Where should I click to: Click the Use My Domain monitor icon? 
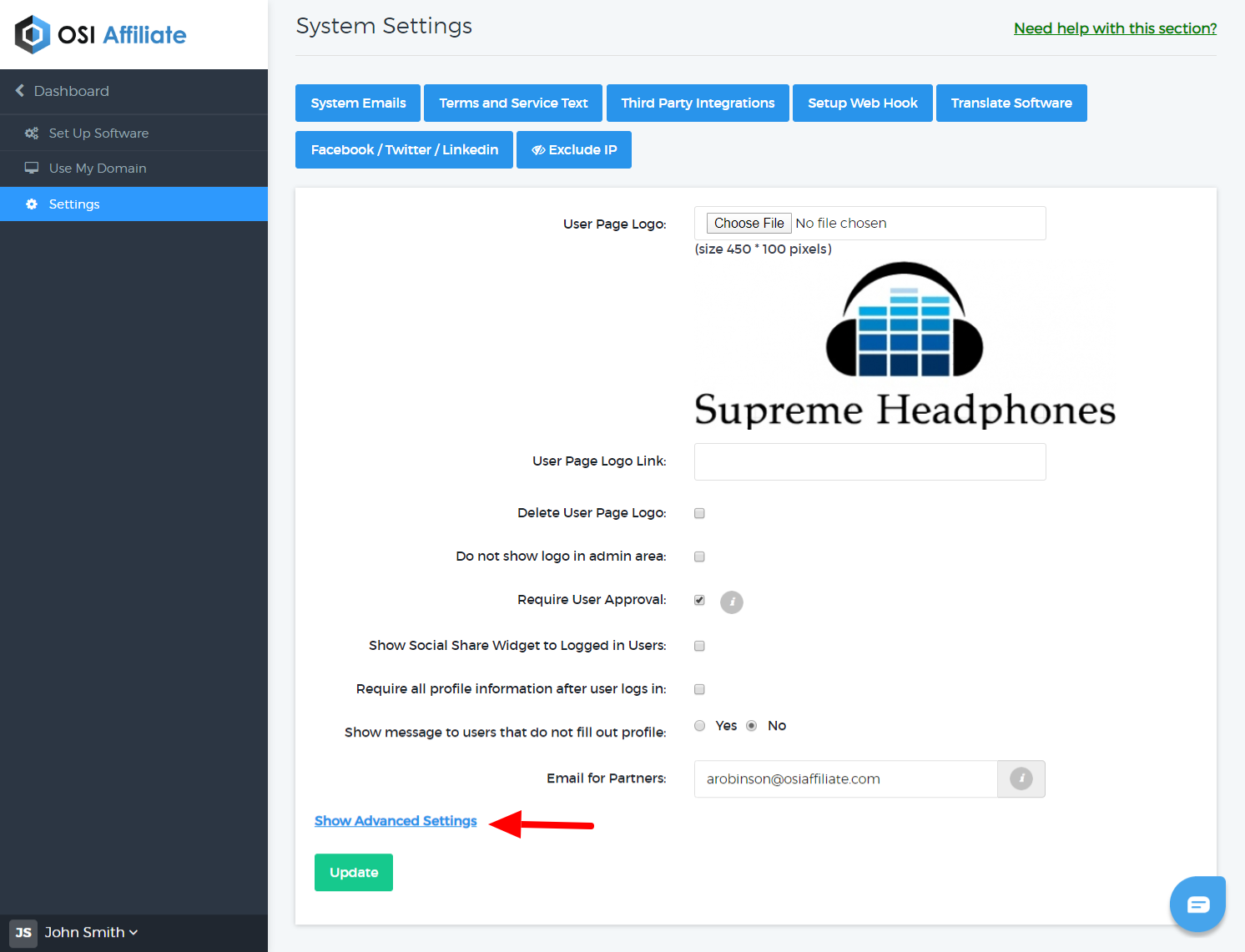pyautogui.click(x=32, y=168)
